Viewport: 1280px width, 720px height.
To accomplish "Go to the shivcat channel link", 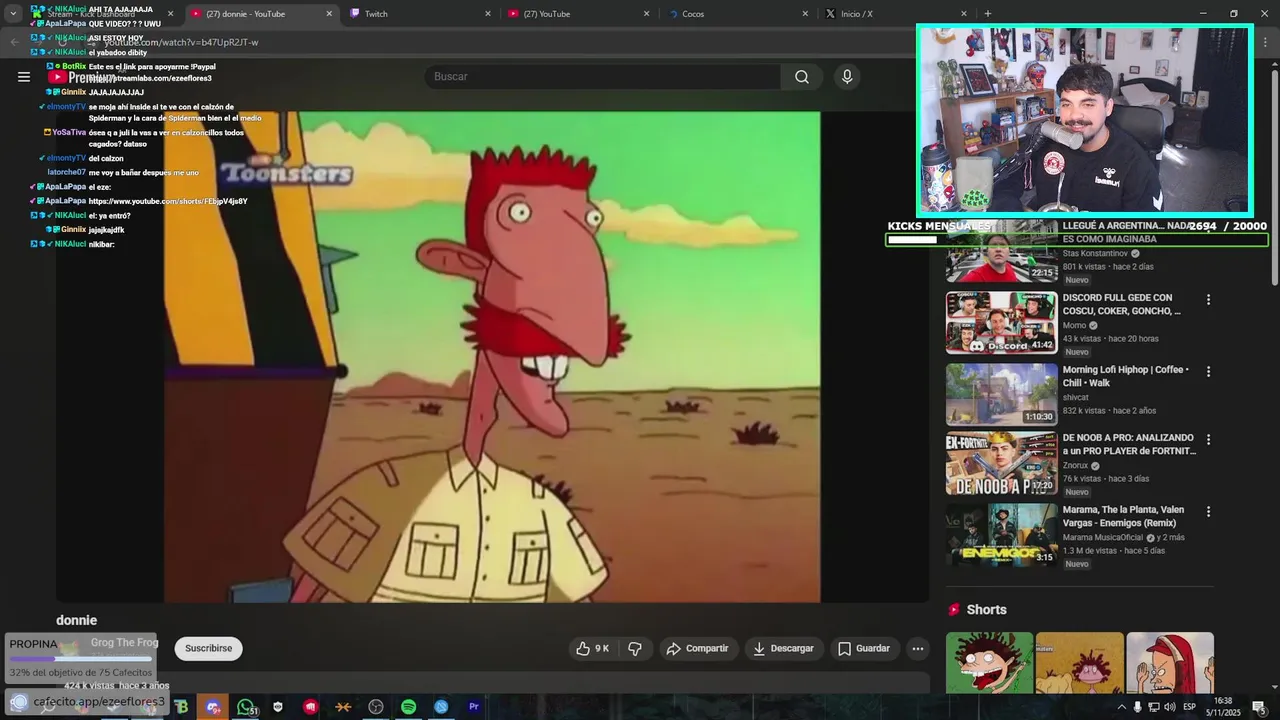I will (x=1077, y=397).
